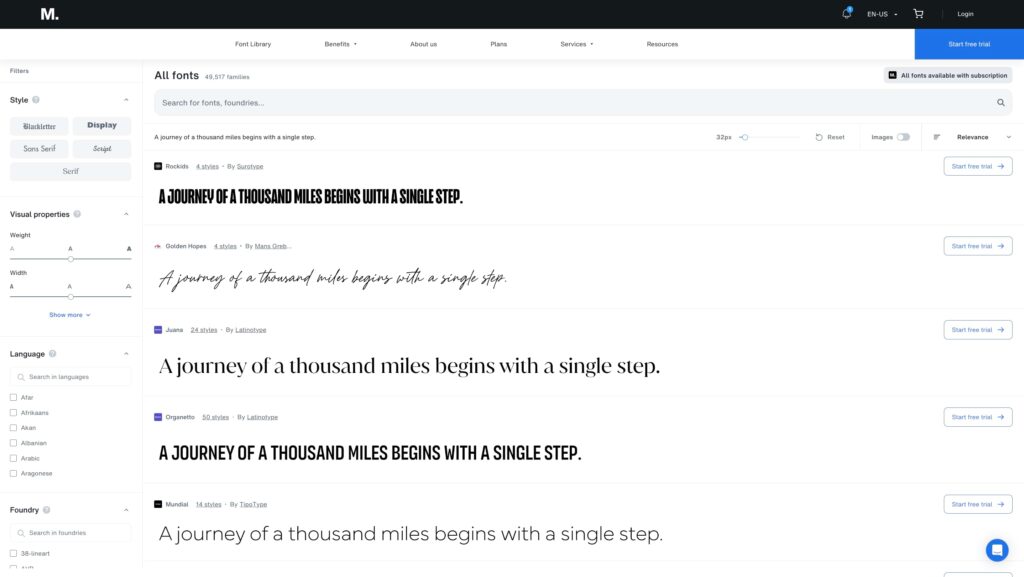This screenshot has height=577, width=1024.
Task: Click the reset icon next to Reset
Action: coord(819,137)
